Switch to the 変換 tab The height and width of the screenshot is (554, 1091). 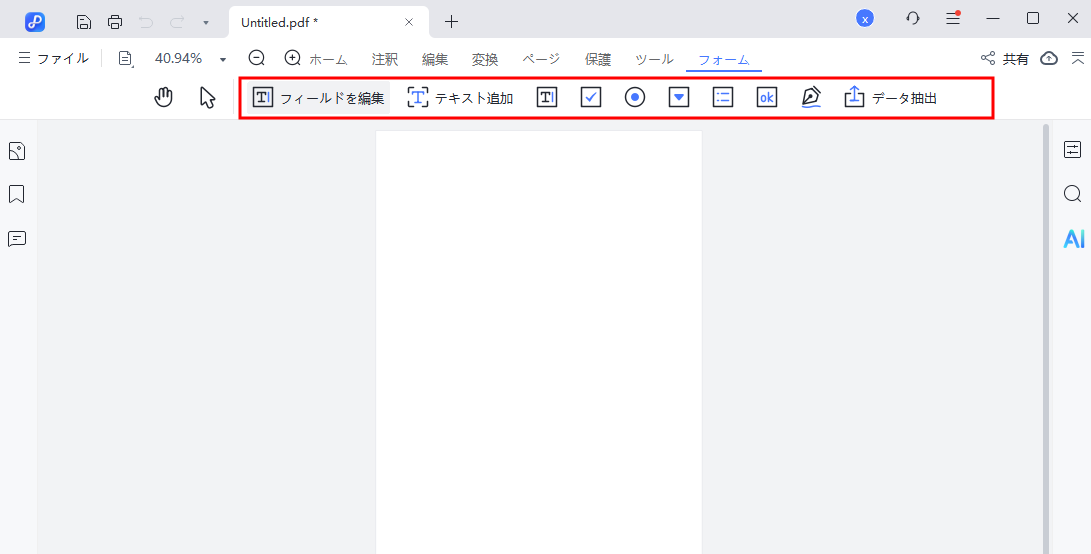pos(485,60)
